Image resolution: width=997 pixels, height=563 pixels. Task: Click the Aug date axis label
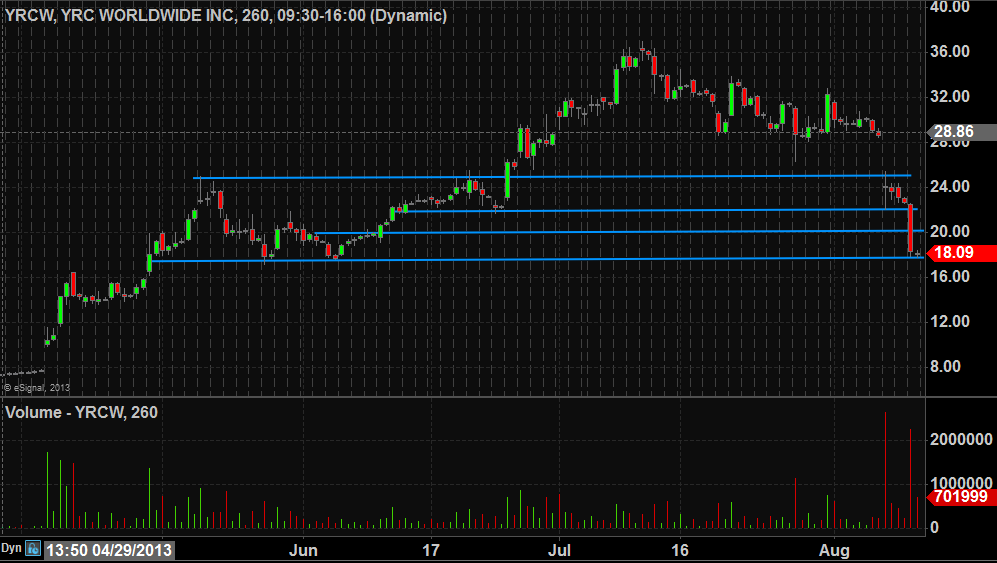tap(834, 550)
